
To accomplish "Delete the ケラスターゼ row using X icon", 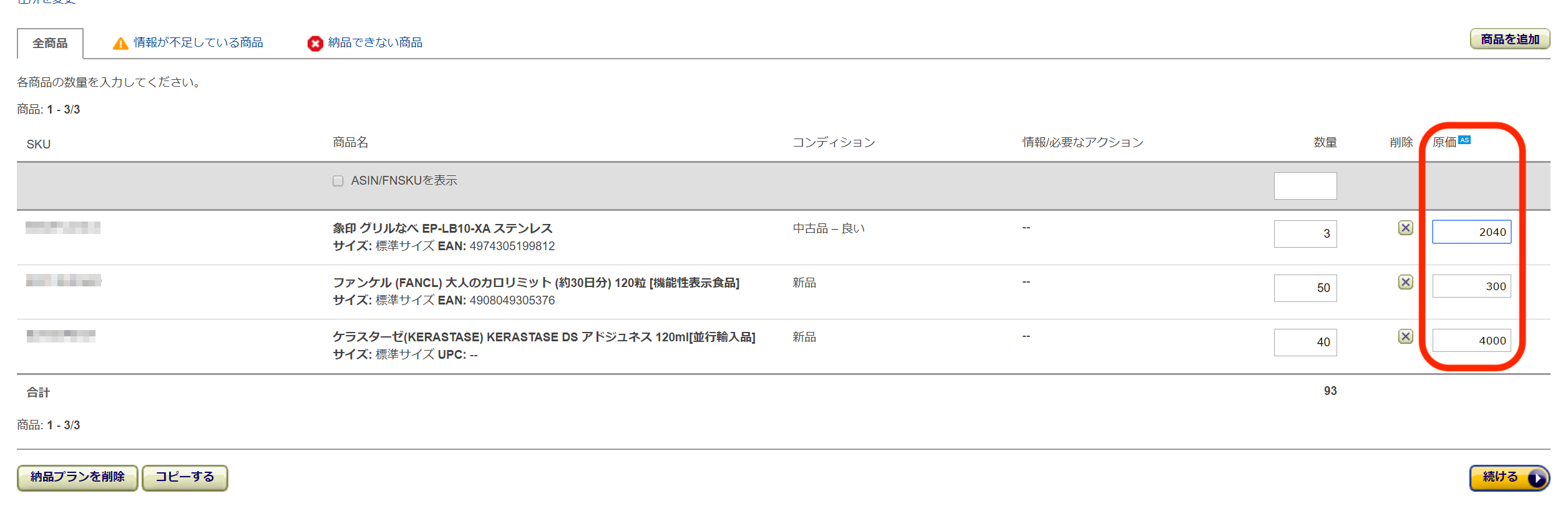I will [1405, 336].
